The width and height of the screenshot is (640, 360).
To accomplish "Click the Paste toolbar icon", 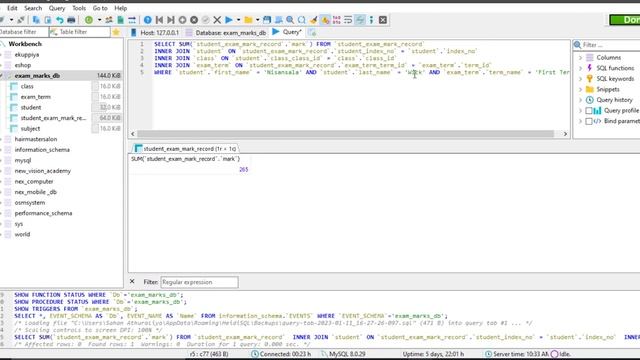I will [48, 20].
